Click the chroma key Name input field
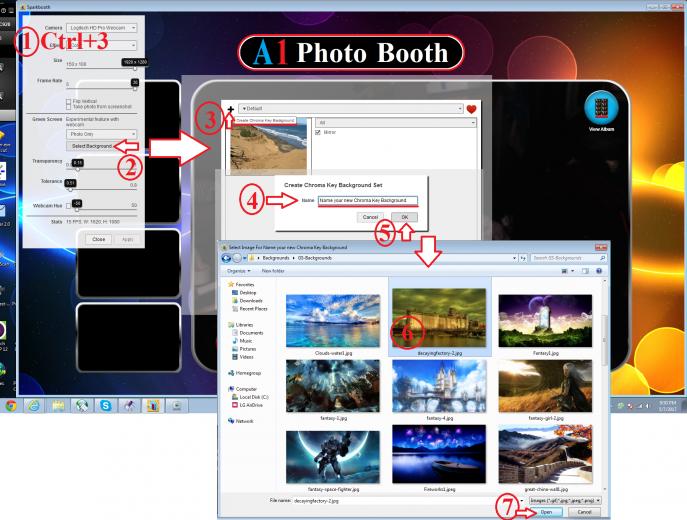This screenshot has height=520, width=687. pos(368,200)
